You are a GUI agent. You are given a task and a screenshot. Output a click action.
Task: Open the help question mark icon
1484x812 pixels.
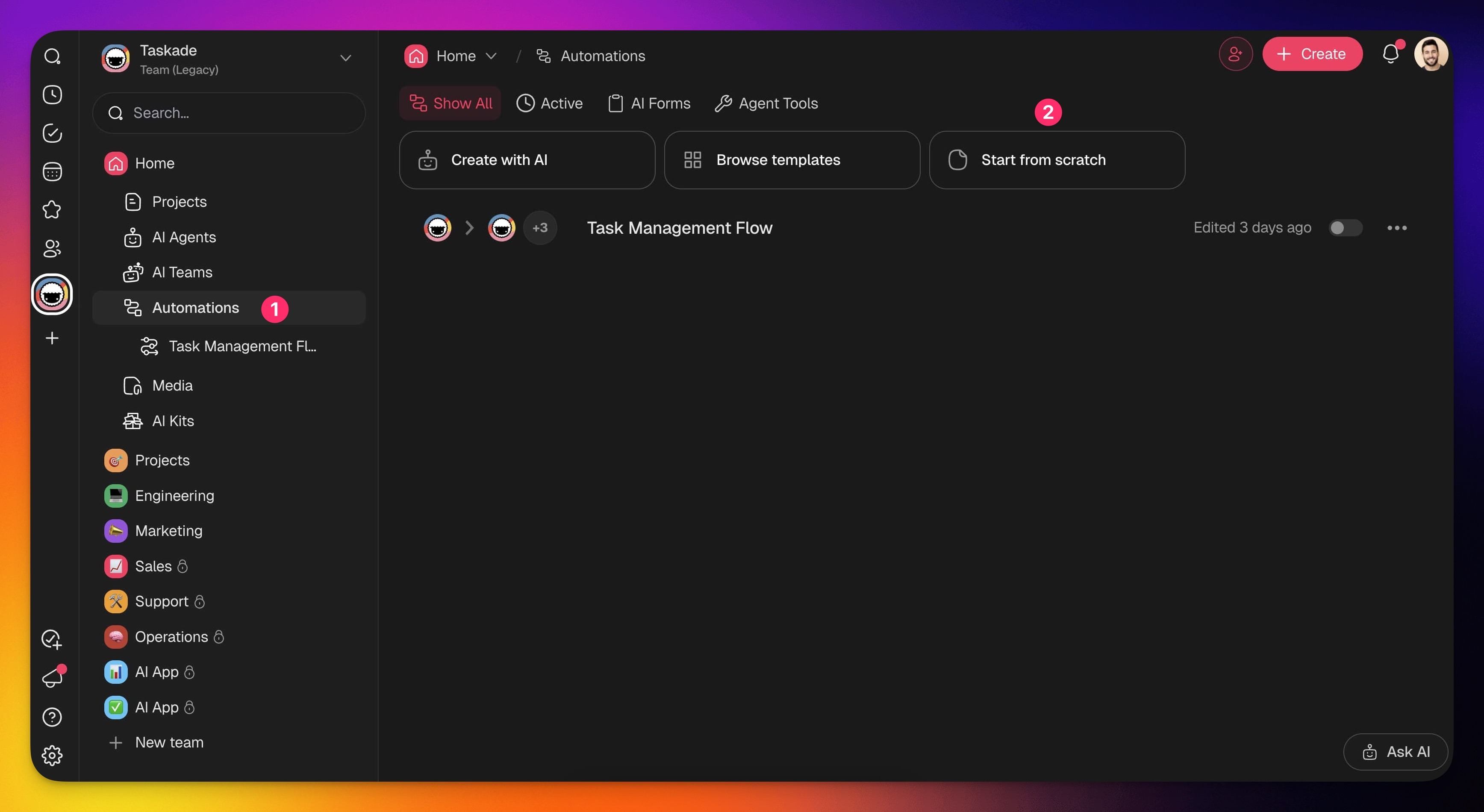tap(53, 717)
